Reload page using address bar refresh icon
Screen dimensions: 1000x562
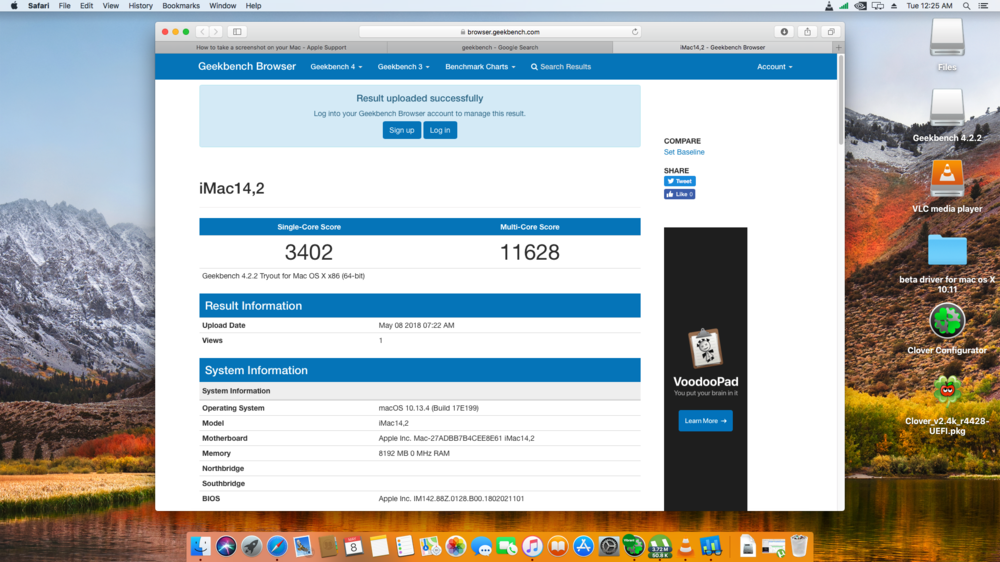click(634, 32)
